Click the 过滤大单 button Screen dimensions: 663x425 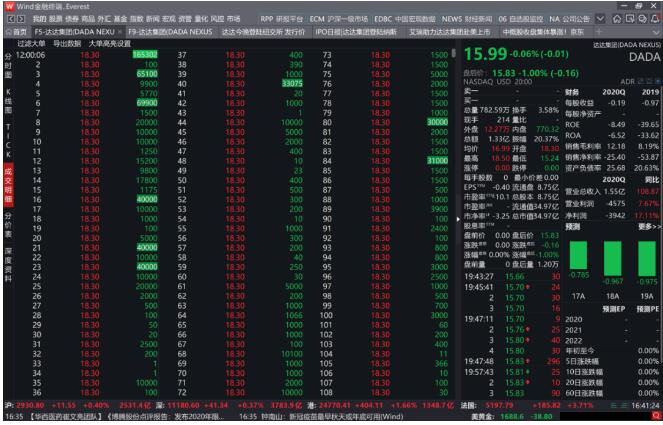click(31, 44)
